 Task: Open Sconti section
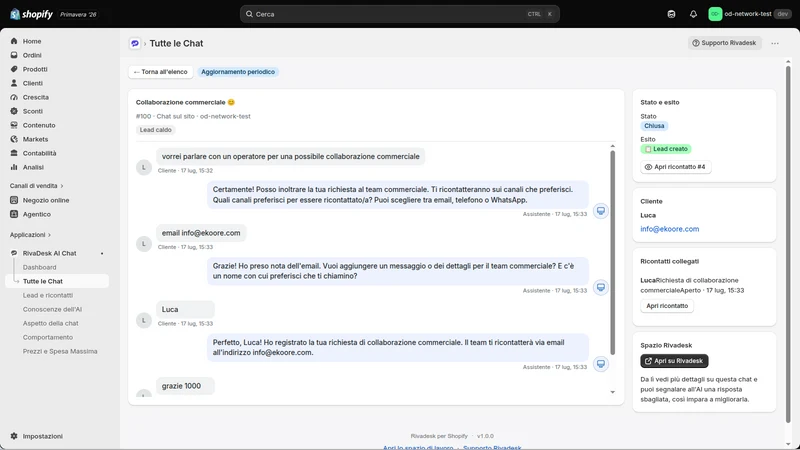[33, 111]
